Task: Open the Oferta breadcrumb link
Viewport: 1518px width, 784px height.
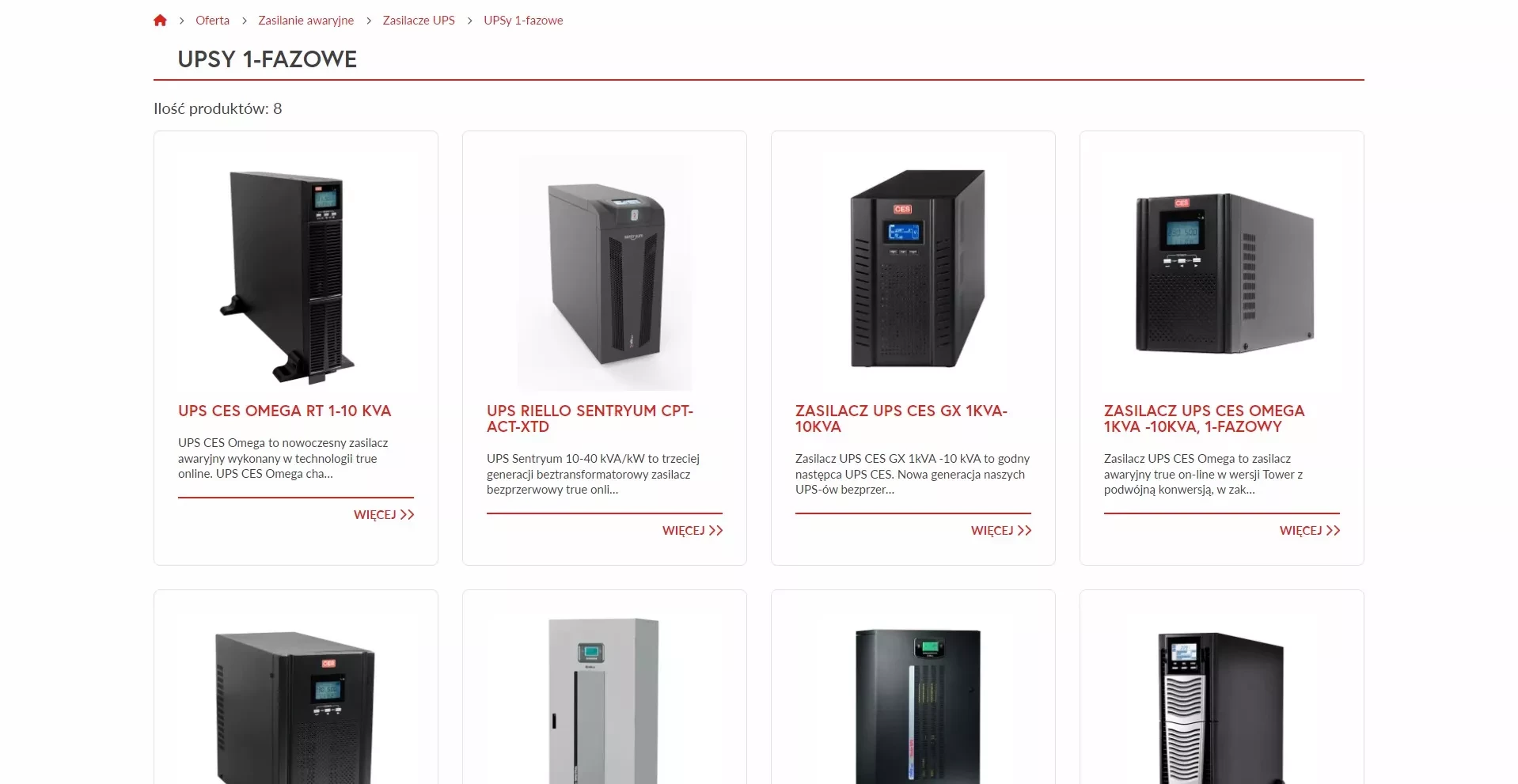Action: coord(212,21)
